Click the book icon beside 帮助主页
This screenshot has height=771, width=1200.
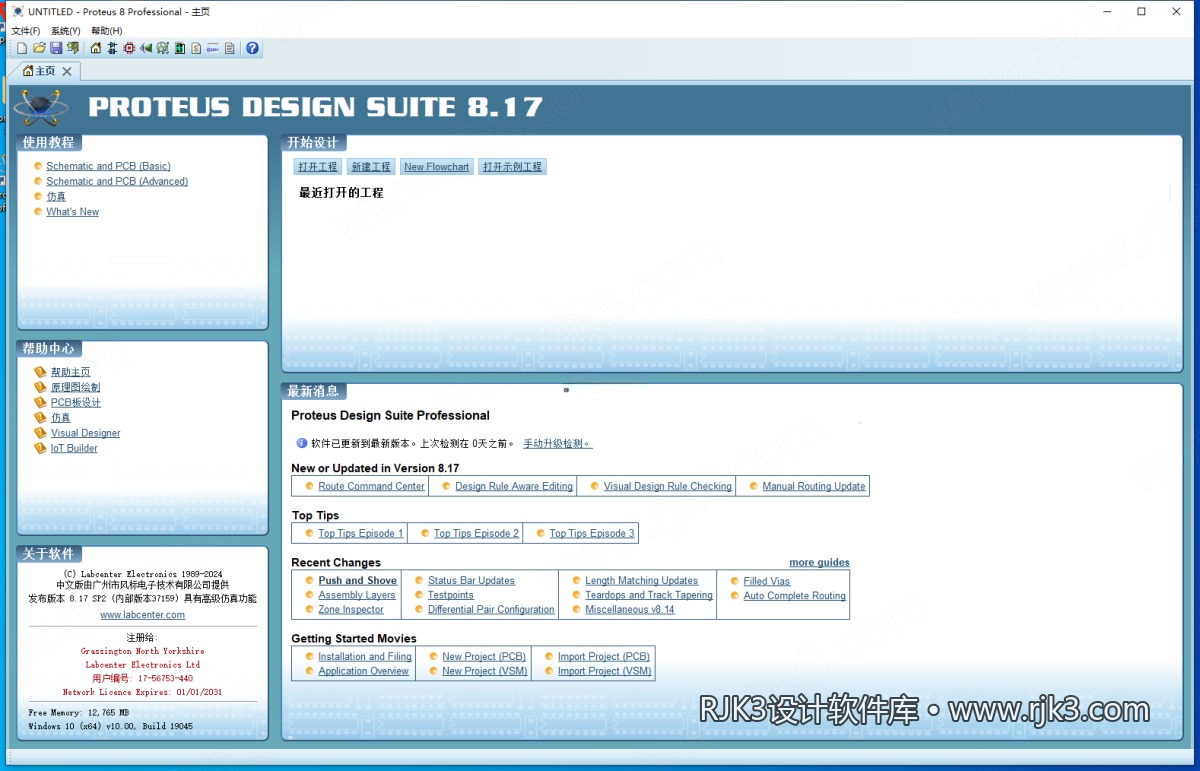[x=40, y=372]
